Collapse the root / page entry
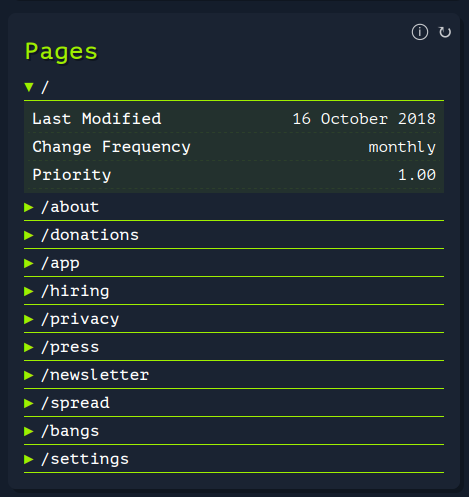 pos(29,87)
